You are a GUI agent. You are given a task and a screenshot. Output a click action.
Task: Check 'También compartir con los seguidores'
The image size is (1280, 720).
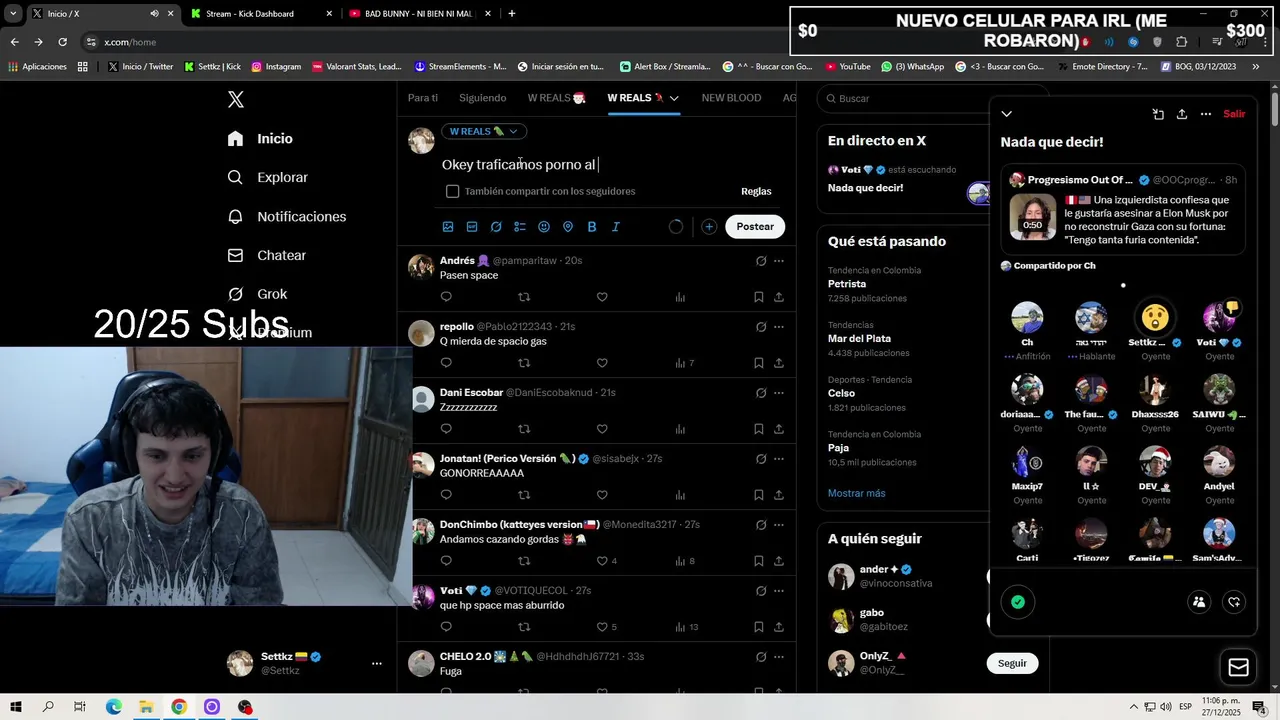[x=453, y=191]
